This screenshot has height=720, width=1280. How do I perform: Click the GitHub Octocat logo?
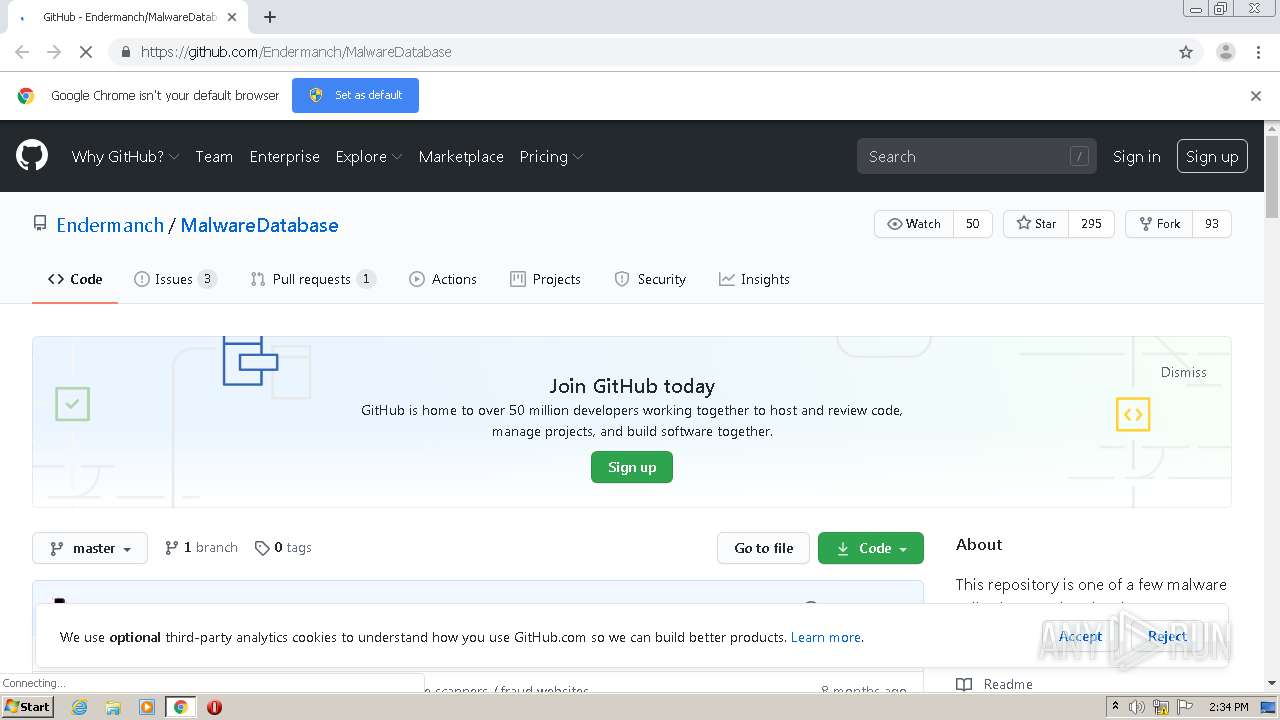pyautogui.click(x=32, y=156)
